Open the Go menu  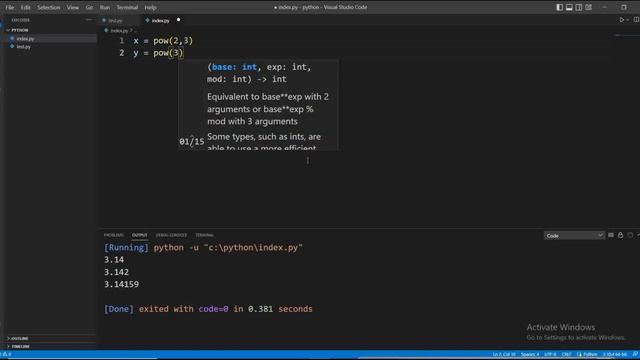click(x=89, y=7)
